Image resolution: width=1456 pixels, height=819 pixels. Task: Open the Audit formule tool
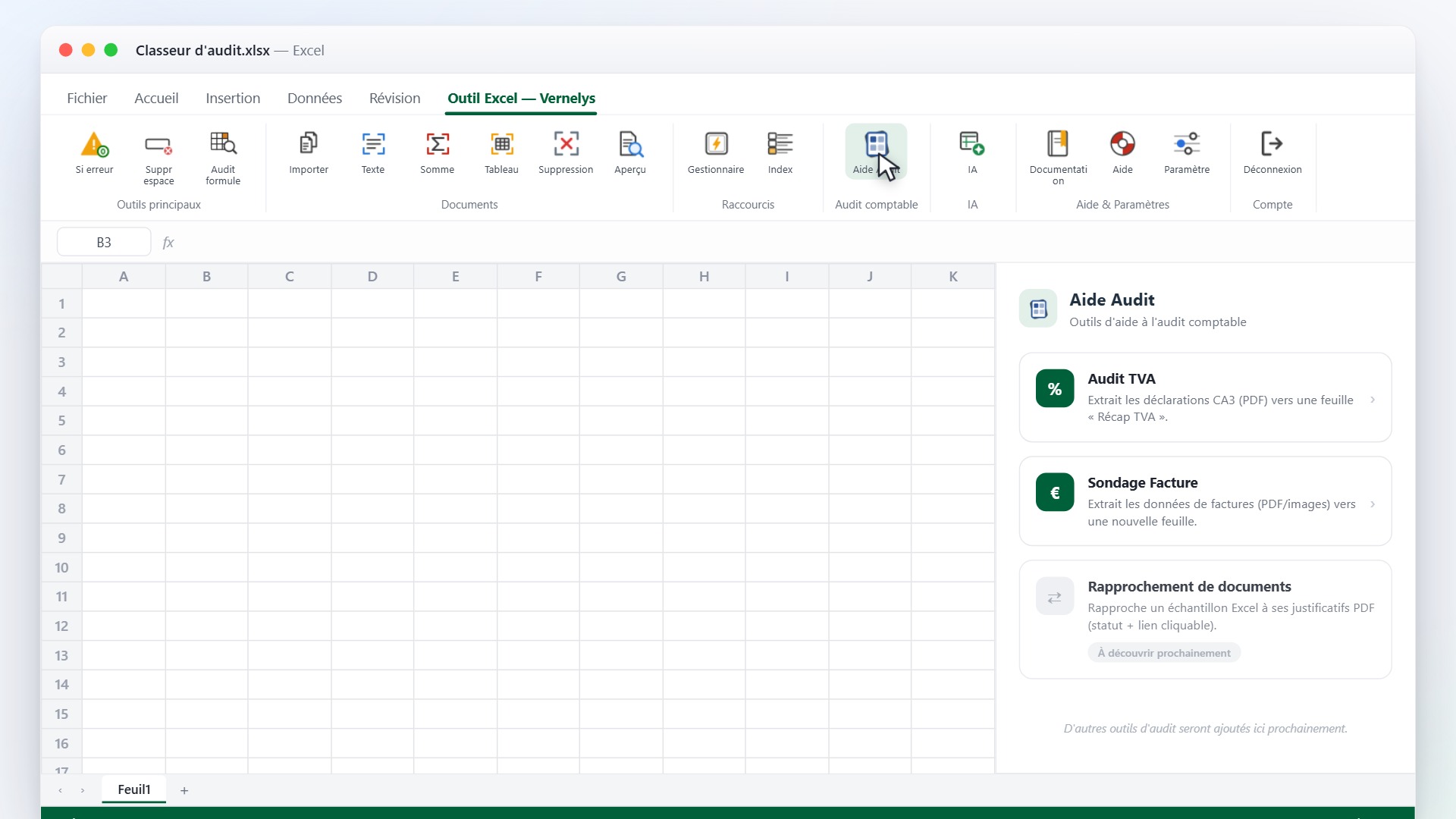(223, 143)
